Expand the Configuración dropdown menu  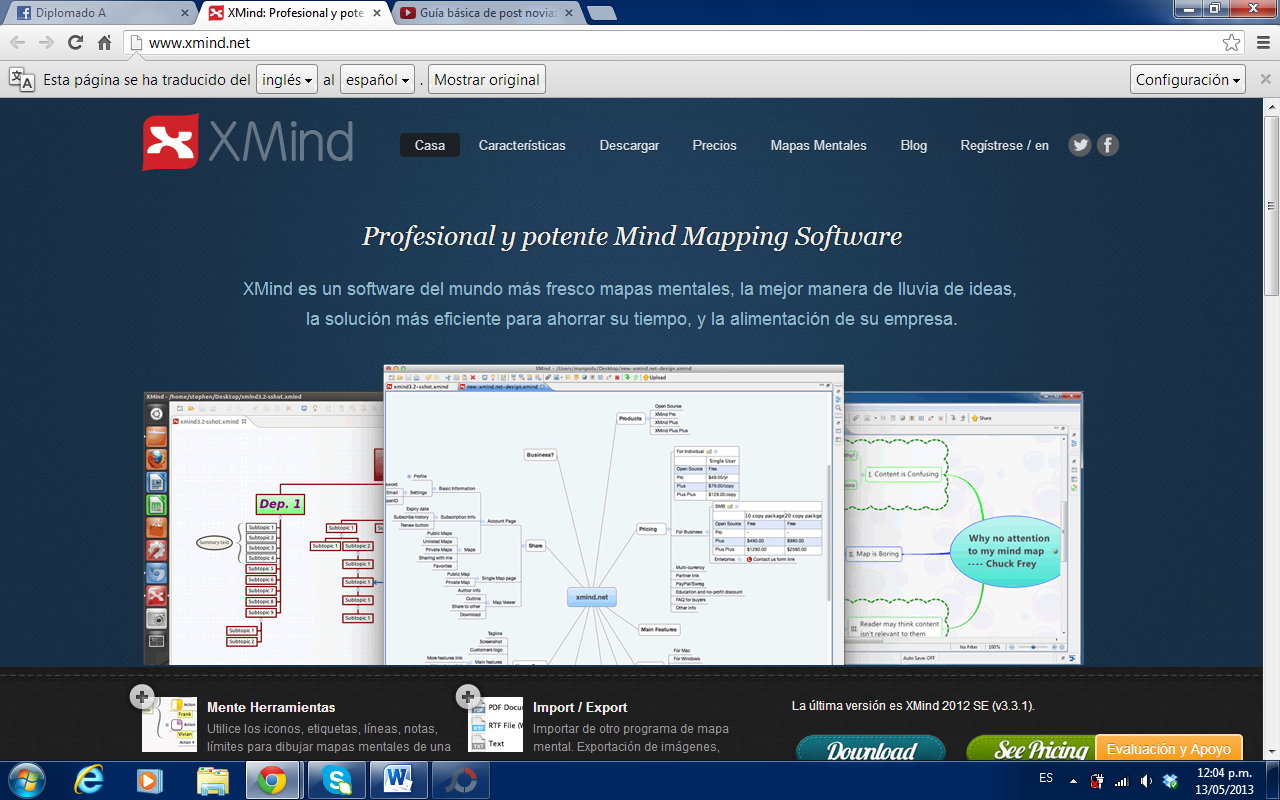click(x=1187, y=79)
